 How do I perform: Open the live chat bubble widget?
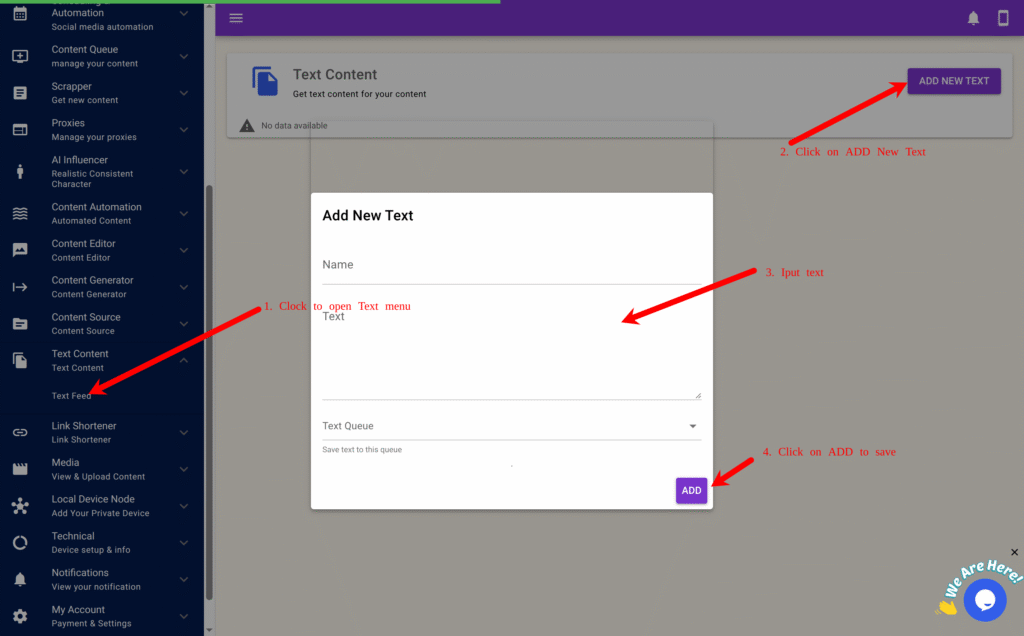[x=984, y=599]
